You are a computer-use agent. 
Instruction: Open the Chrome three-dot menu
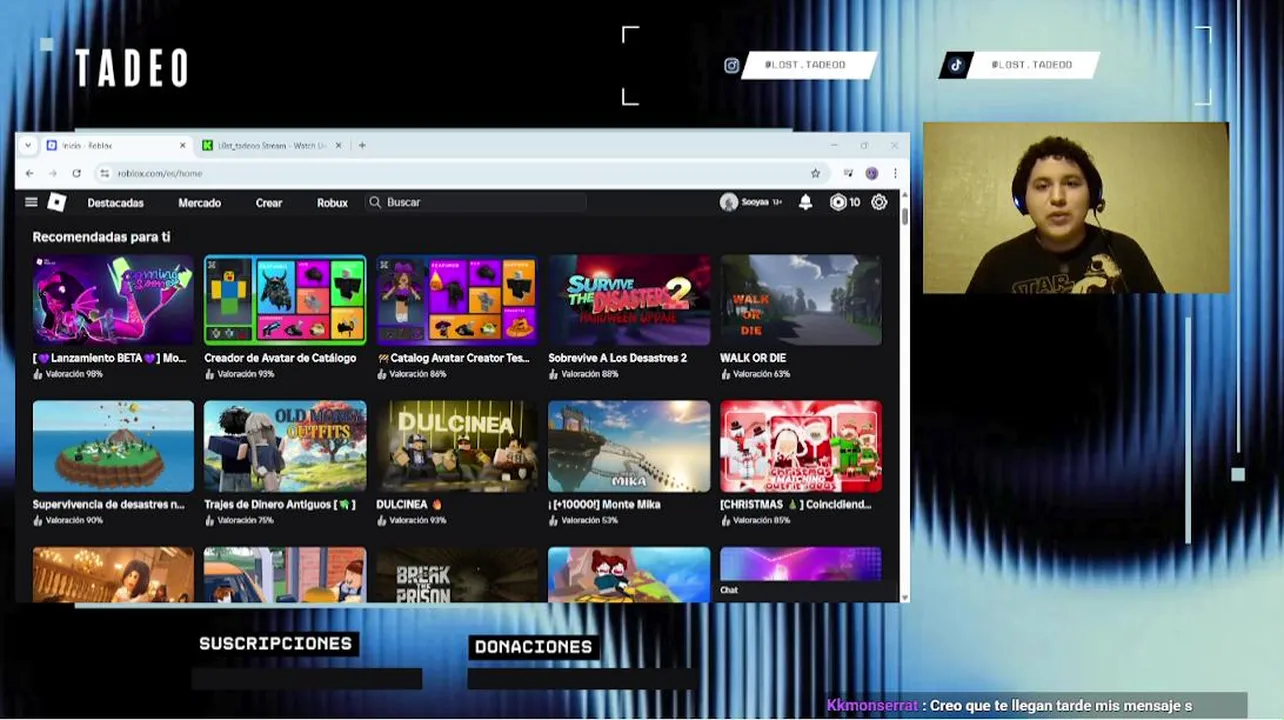[895, 173]
